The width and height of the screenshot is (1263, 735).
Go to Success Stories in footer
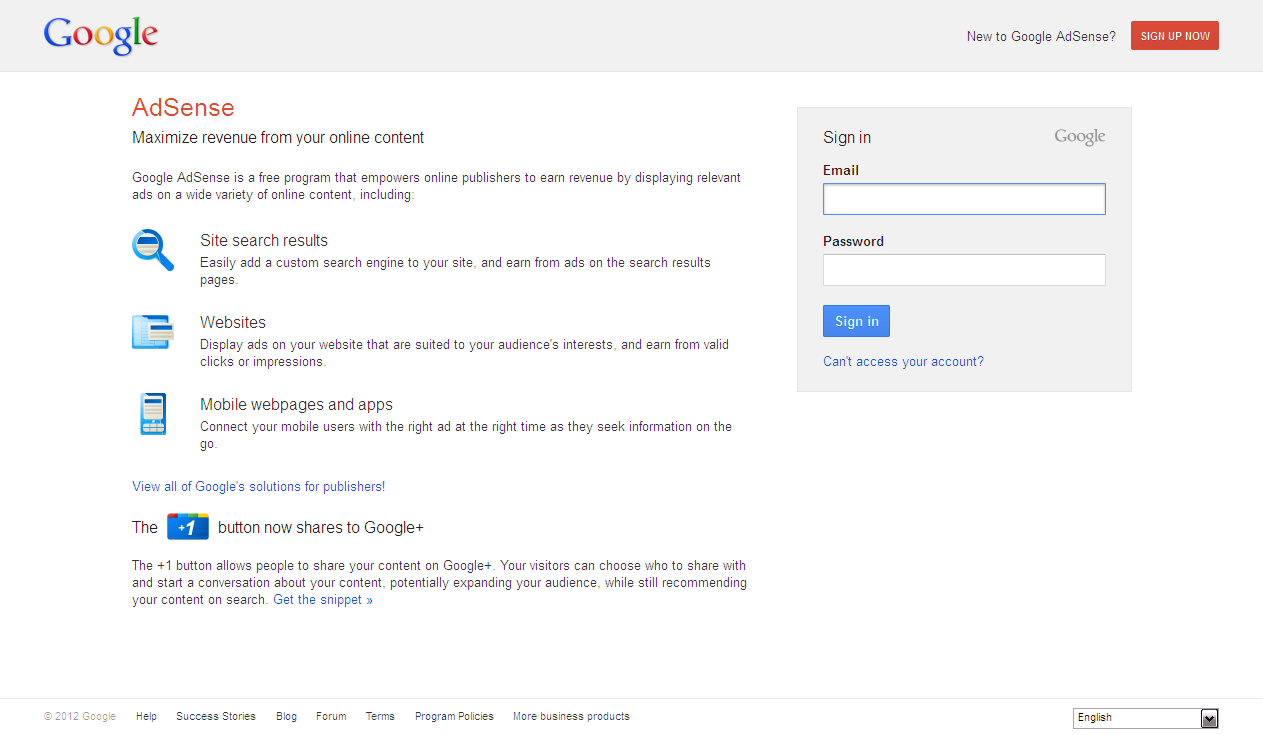point(216,717)
